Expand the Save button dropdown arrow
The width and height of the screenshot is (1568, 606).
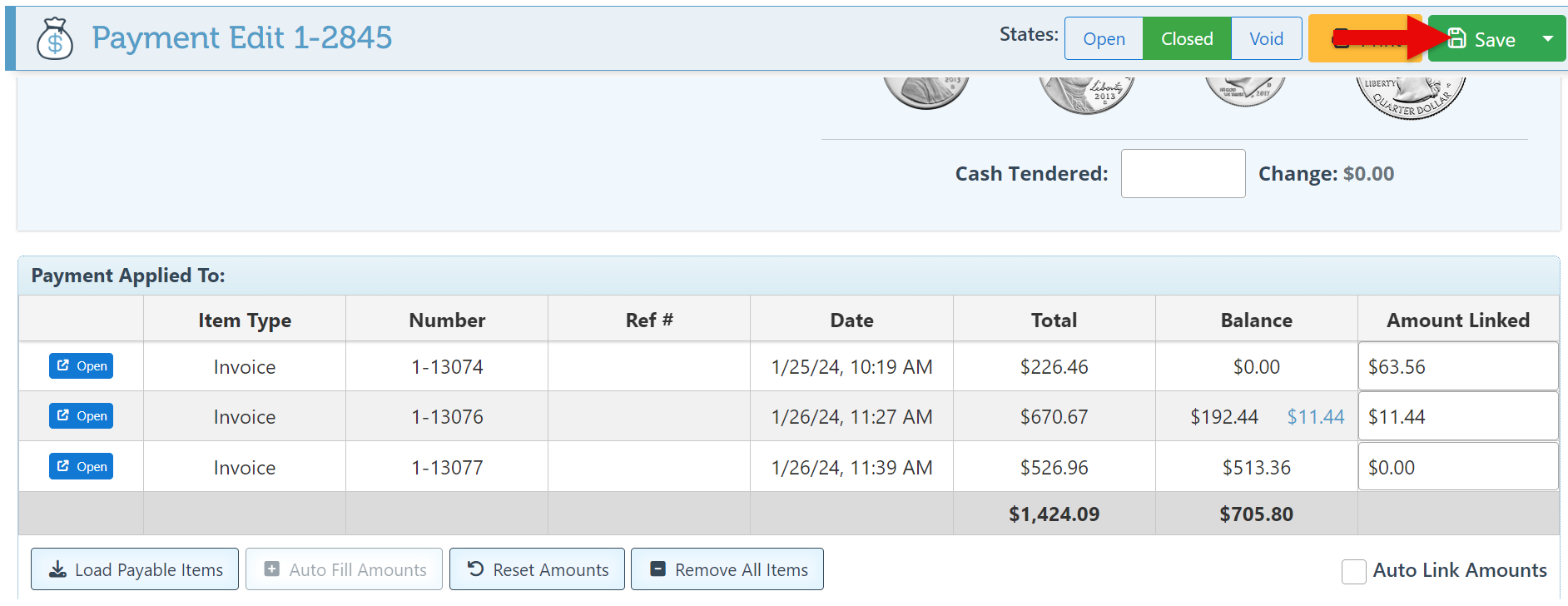(x=1548, y=39)
